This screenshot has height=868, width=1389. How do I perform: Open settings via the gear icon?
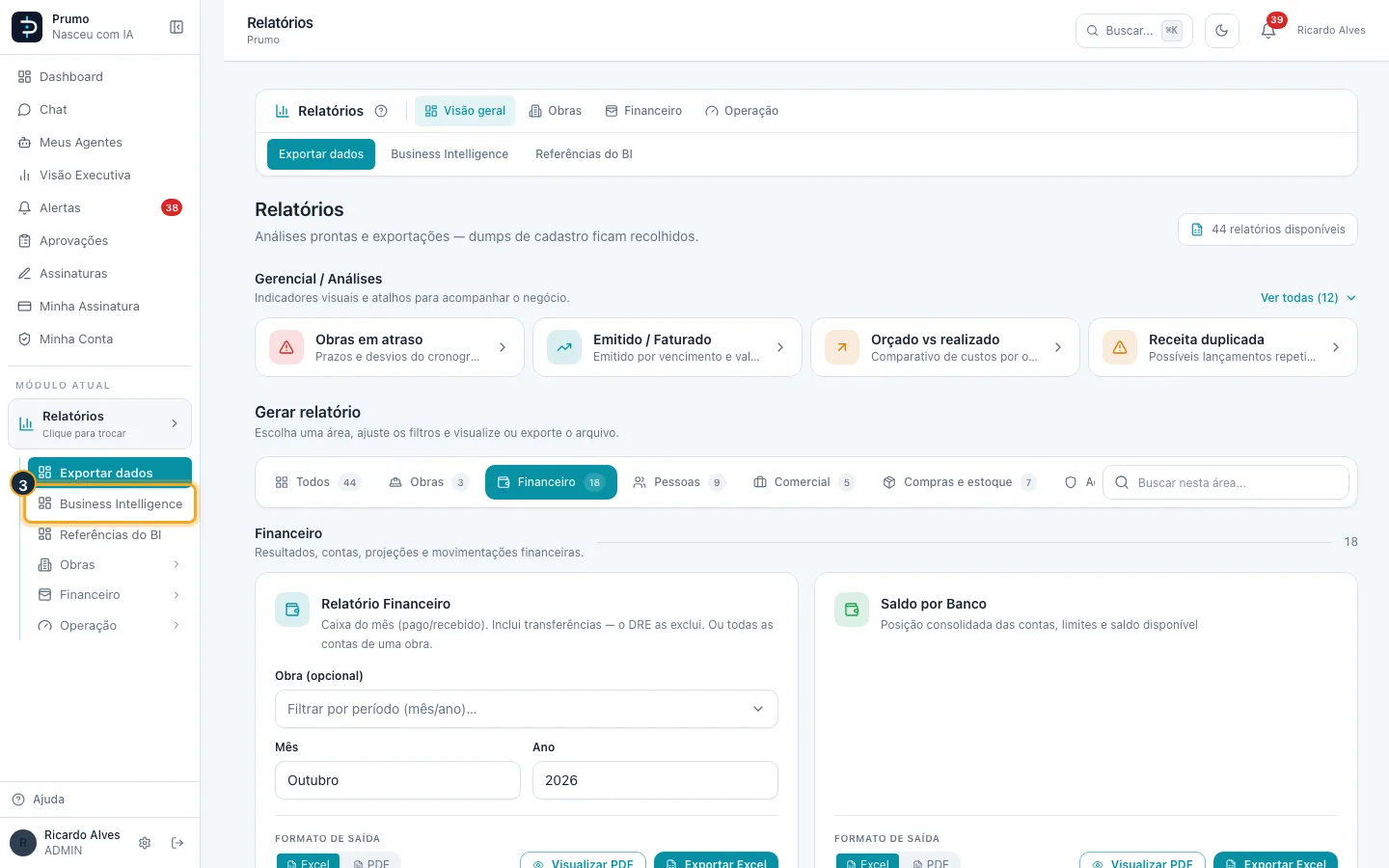(x=145, y=843)
